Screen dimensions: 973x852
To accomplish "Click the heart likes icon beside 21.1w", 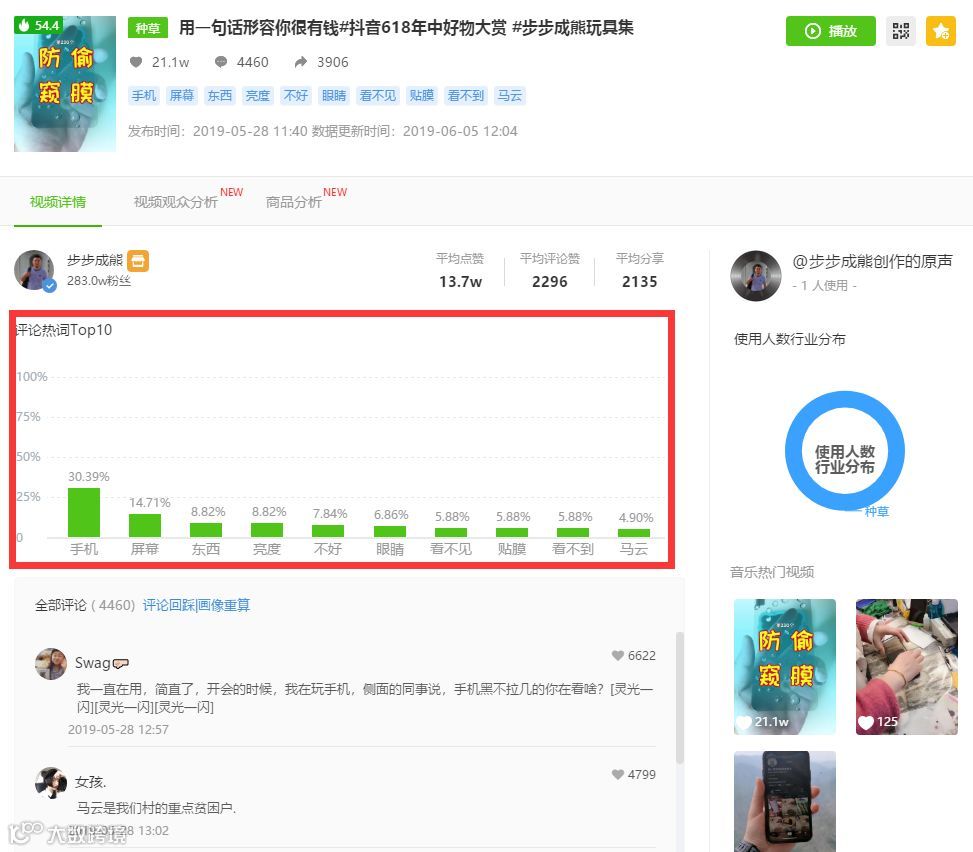I will pos(136,62).
